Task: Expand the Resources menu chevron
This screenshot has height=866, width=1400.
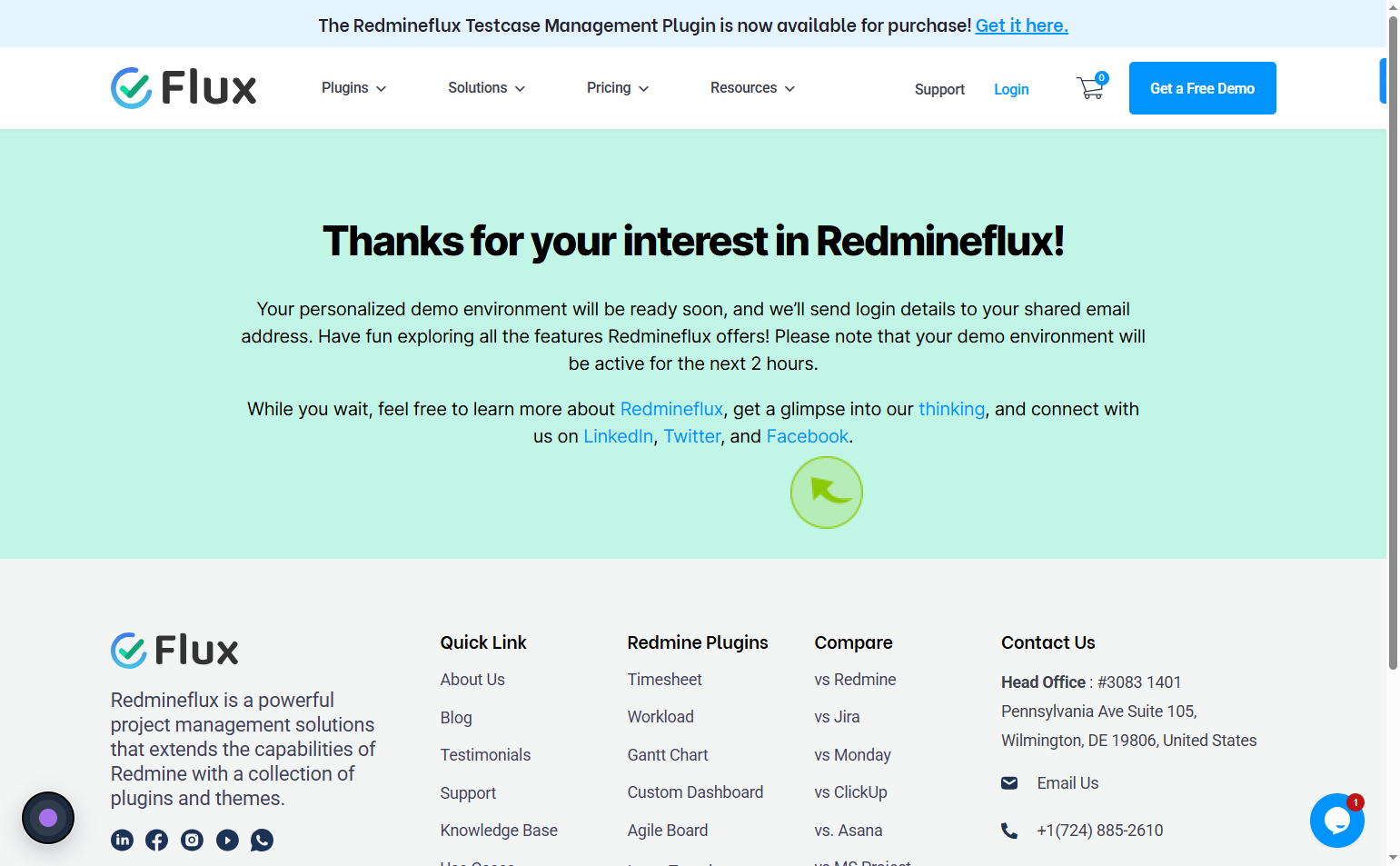Action: tap(789, 89)
